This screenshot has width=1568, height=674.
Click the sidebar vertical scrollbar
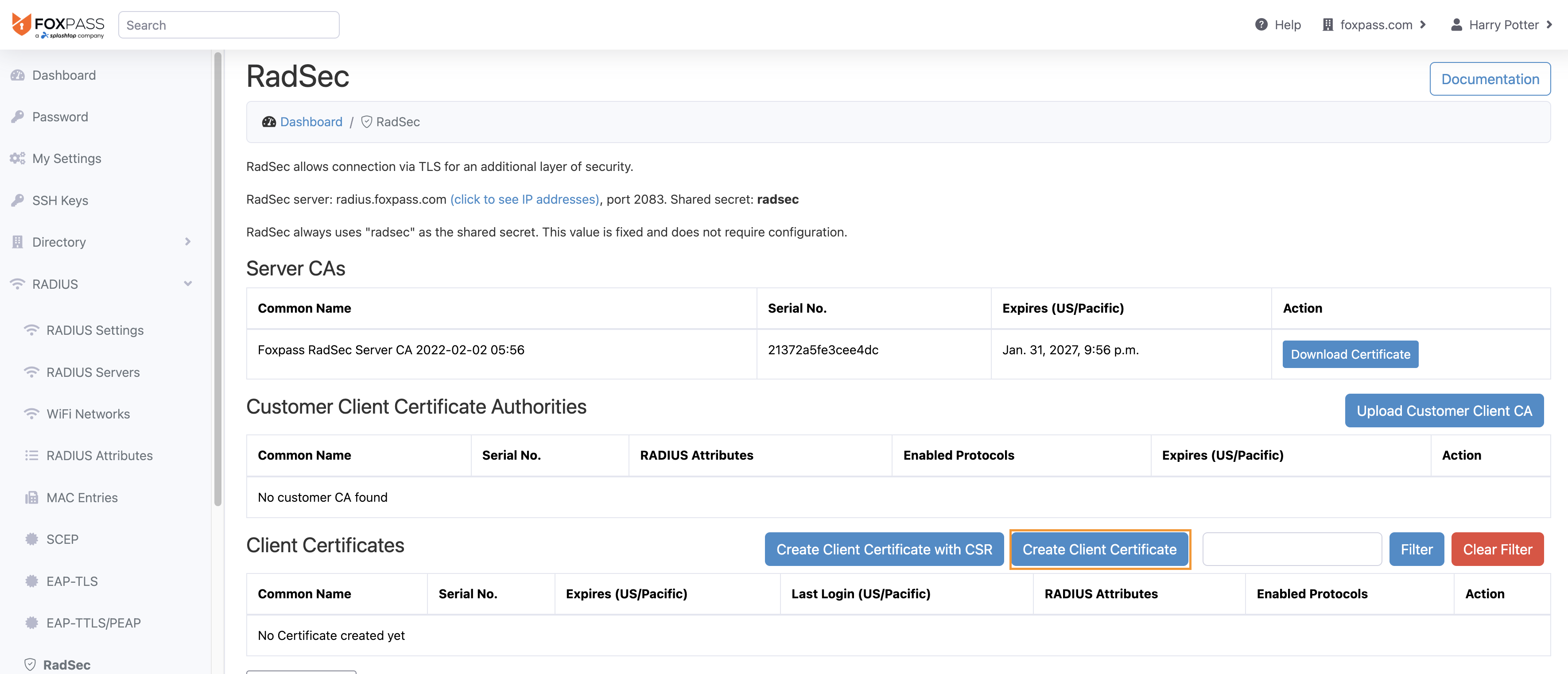pos(218,280)
